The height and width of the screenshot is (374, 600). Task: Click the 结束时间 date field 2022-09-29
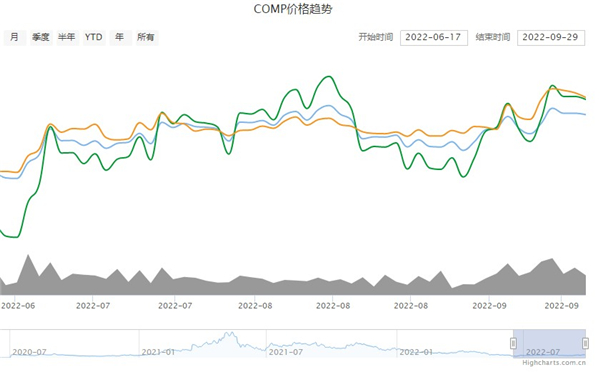tap(551, 38)
